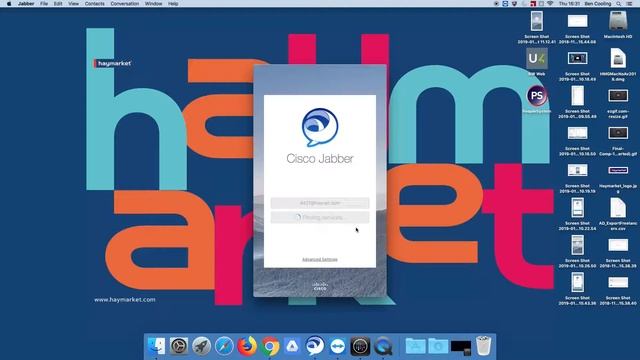
Task: Open the Jabber application menu
Action: [x=26, y=4]
